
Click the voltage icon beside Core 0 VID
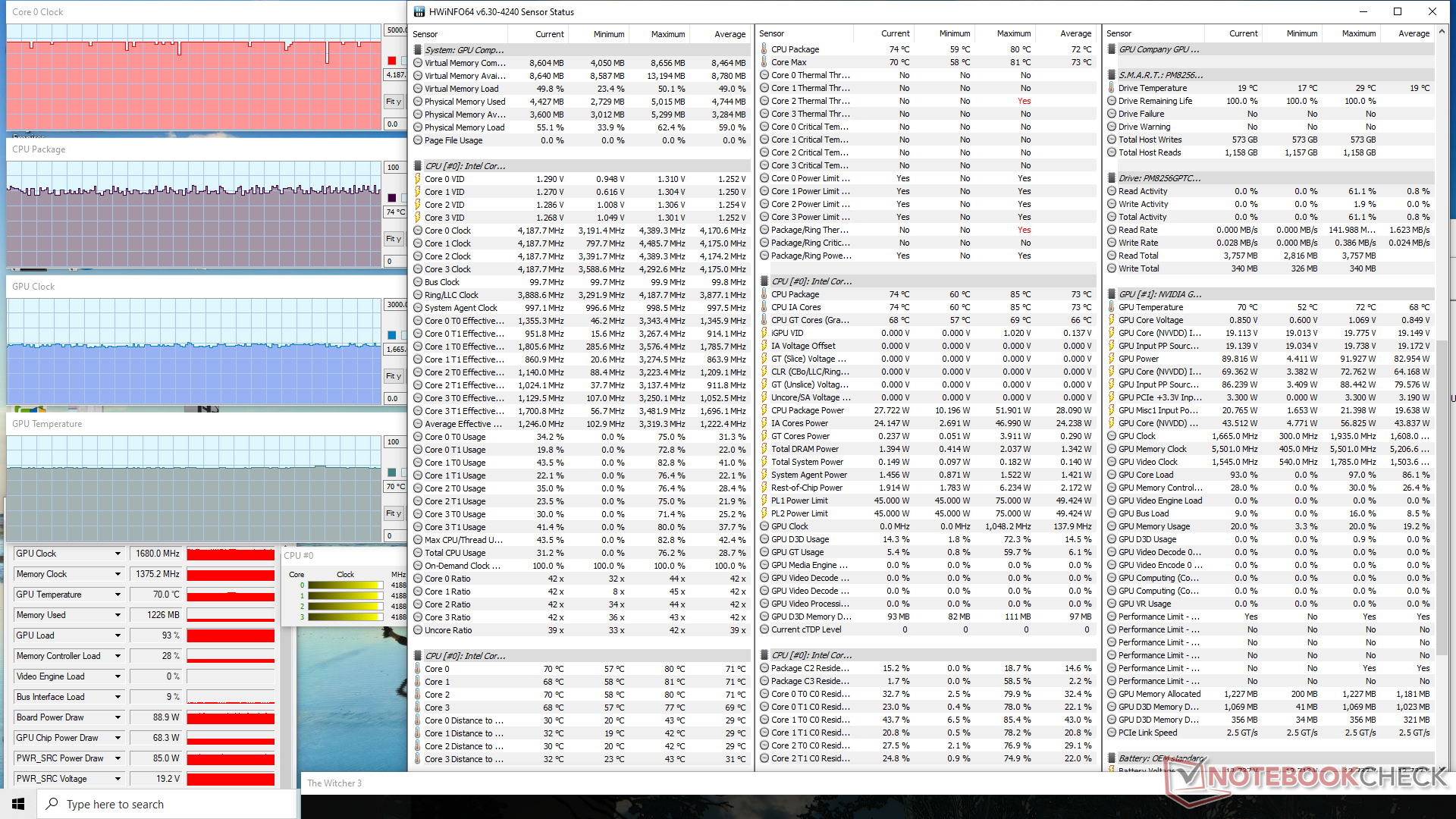click(x=418, y=179)
